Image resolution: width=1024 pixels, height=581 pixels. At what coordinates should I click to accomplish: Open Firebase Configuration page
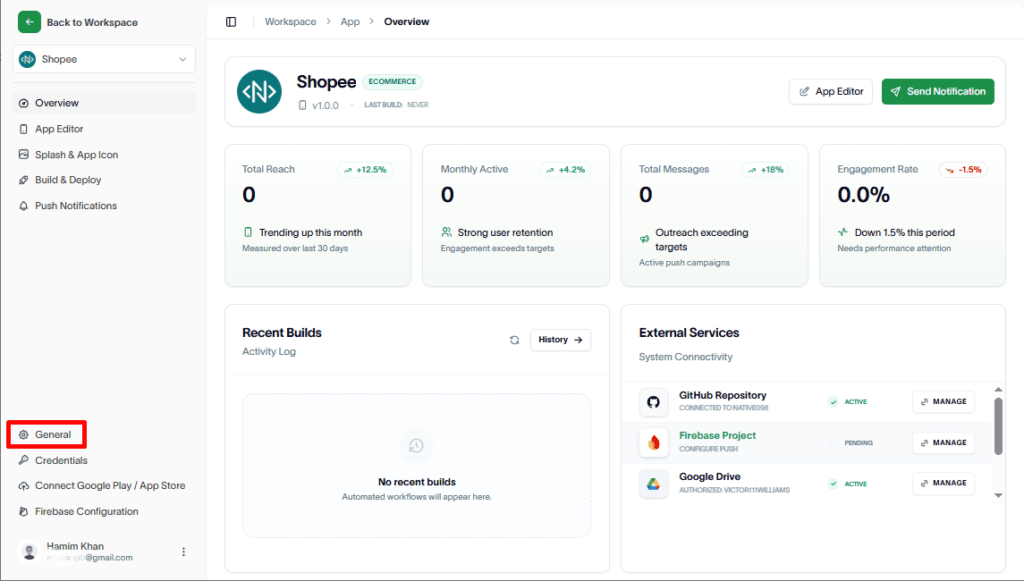pyautogui.click(x=104, y=511)
